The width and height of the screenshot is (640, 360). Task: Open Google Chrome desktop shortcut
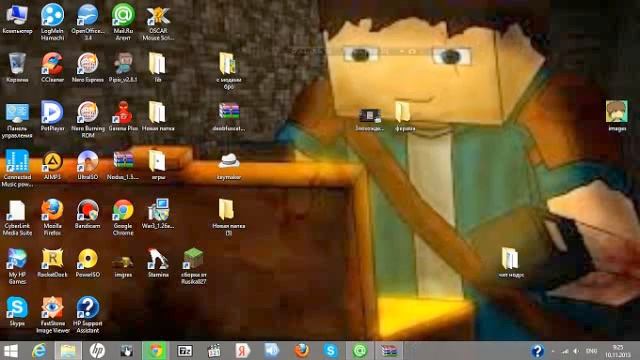[123, 218]
